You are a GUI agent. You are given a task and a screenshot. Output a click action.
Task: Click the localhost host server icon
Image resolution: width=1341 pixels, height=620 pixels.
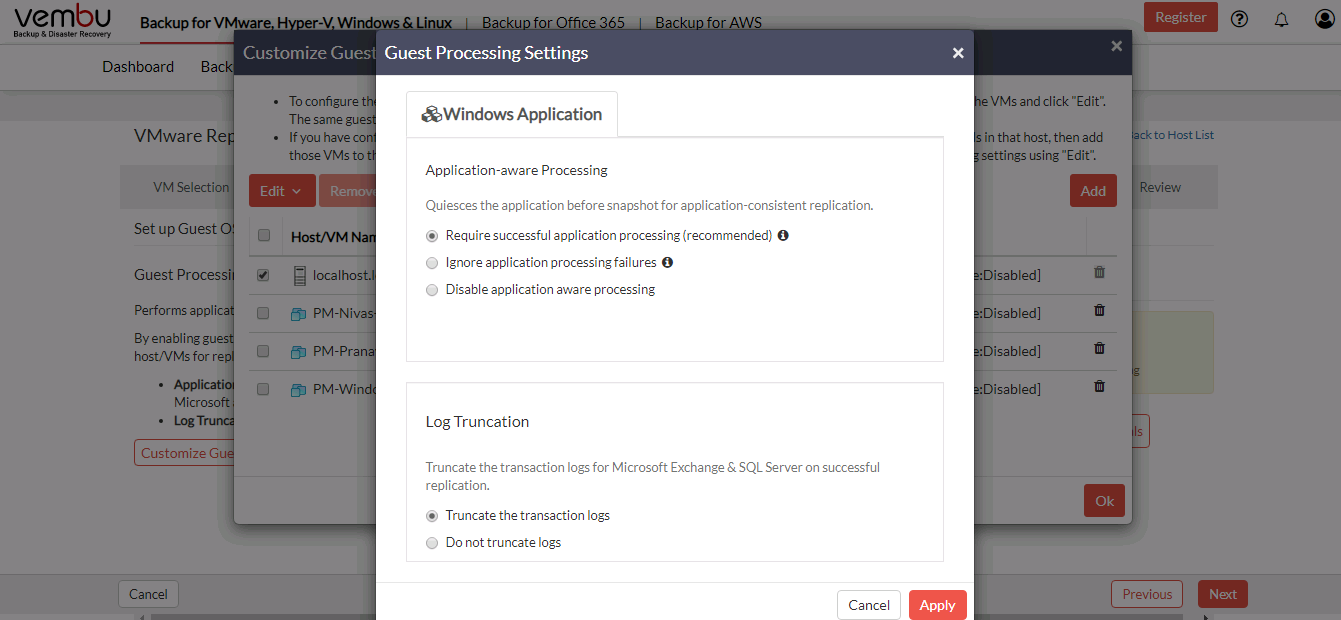[298, 275]
